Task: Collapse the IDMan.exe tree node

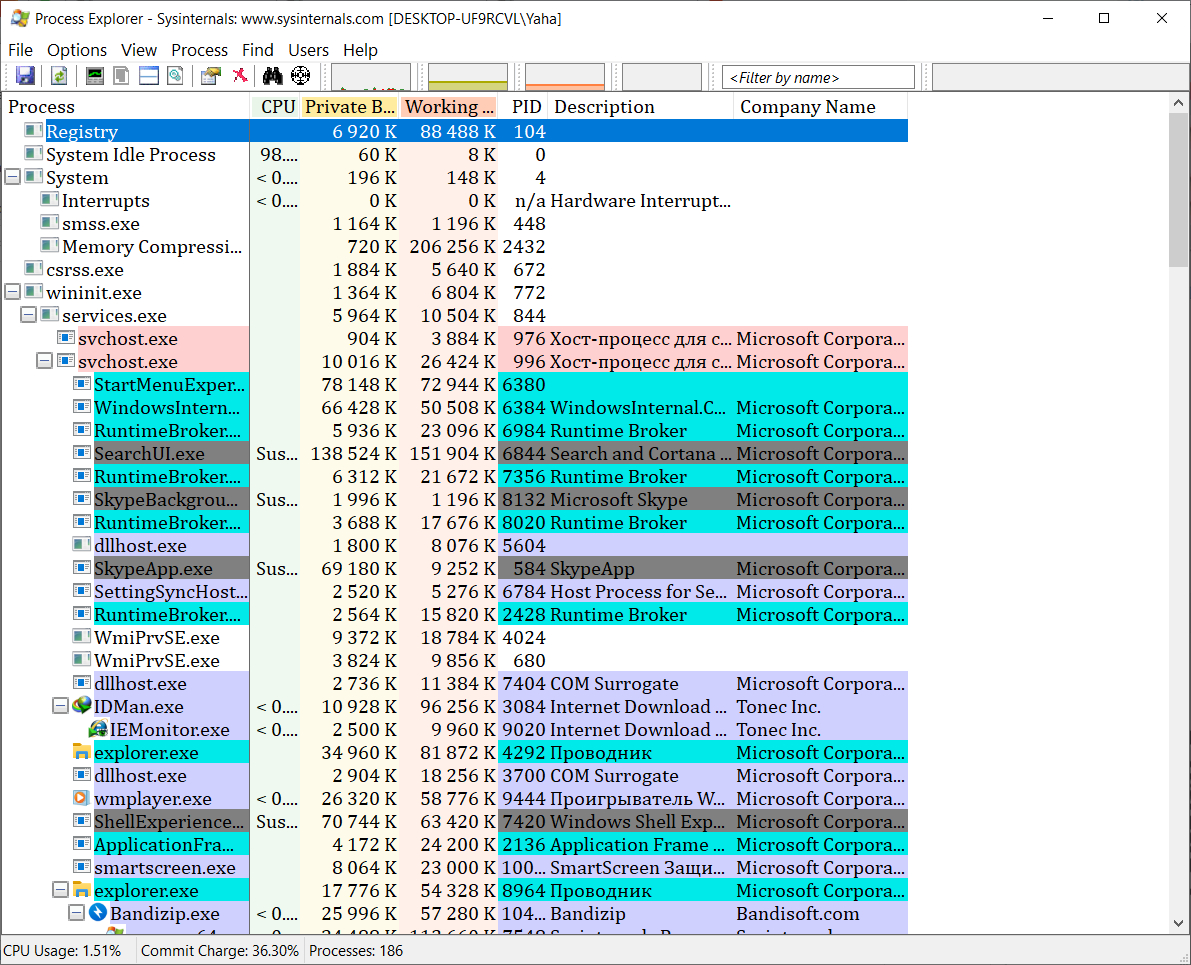Action: 61,706
